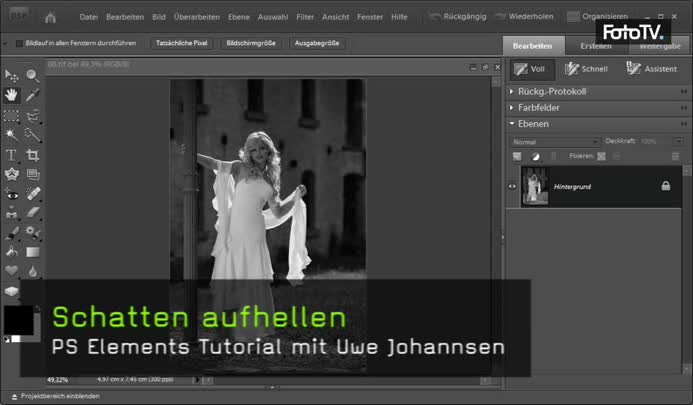
Task: Select the Eraser tool
Action: [32, 213]
